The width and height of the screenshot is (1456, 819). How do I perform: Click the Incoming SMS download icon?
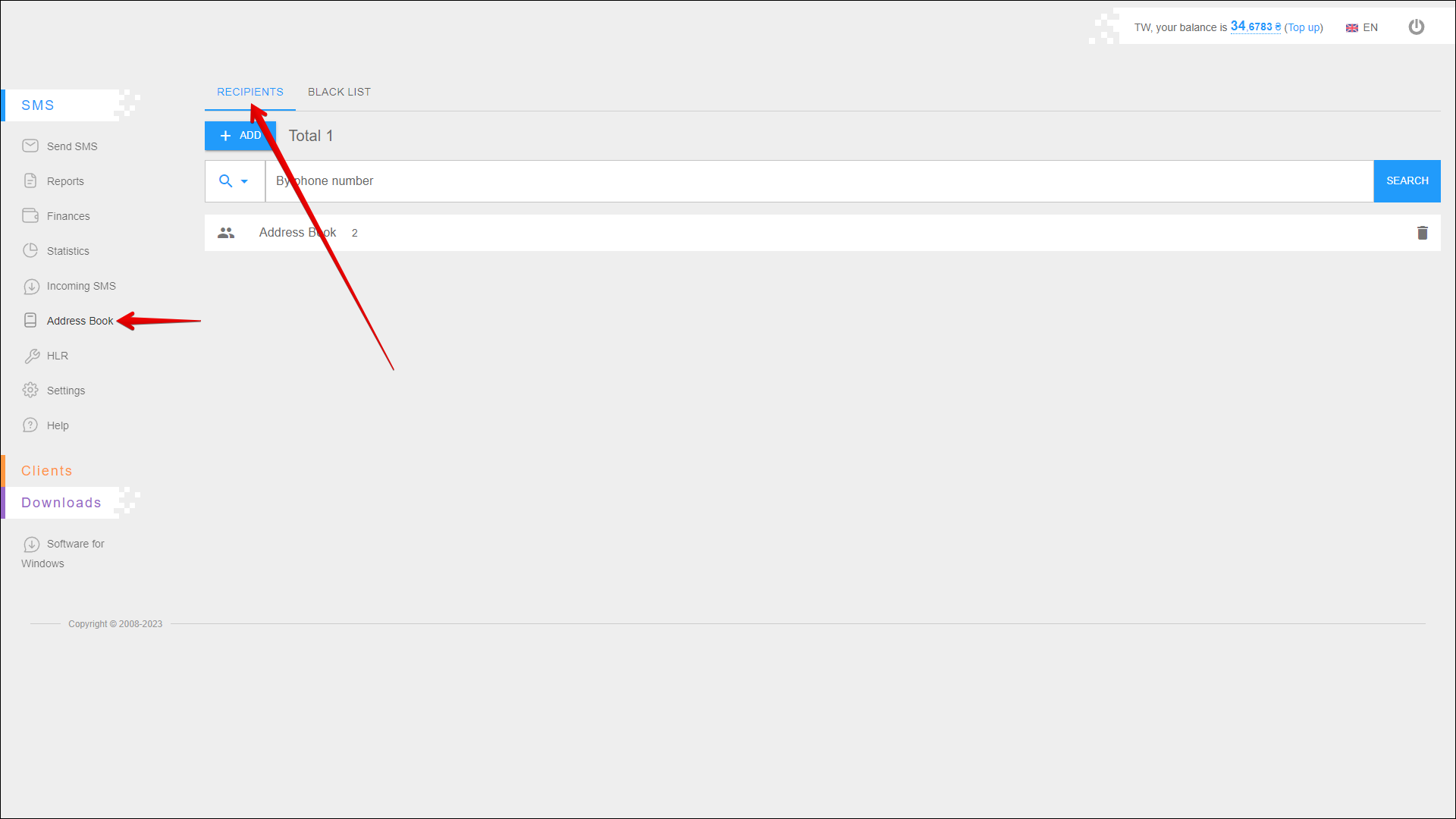[31, 286]
